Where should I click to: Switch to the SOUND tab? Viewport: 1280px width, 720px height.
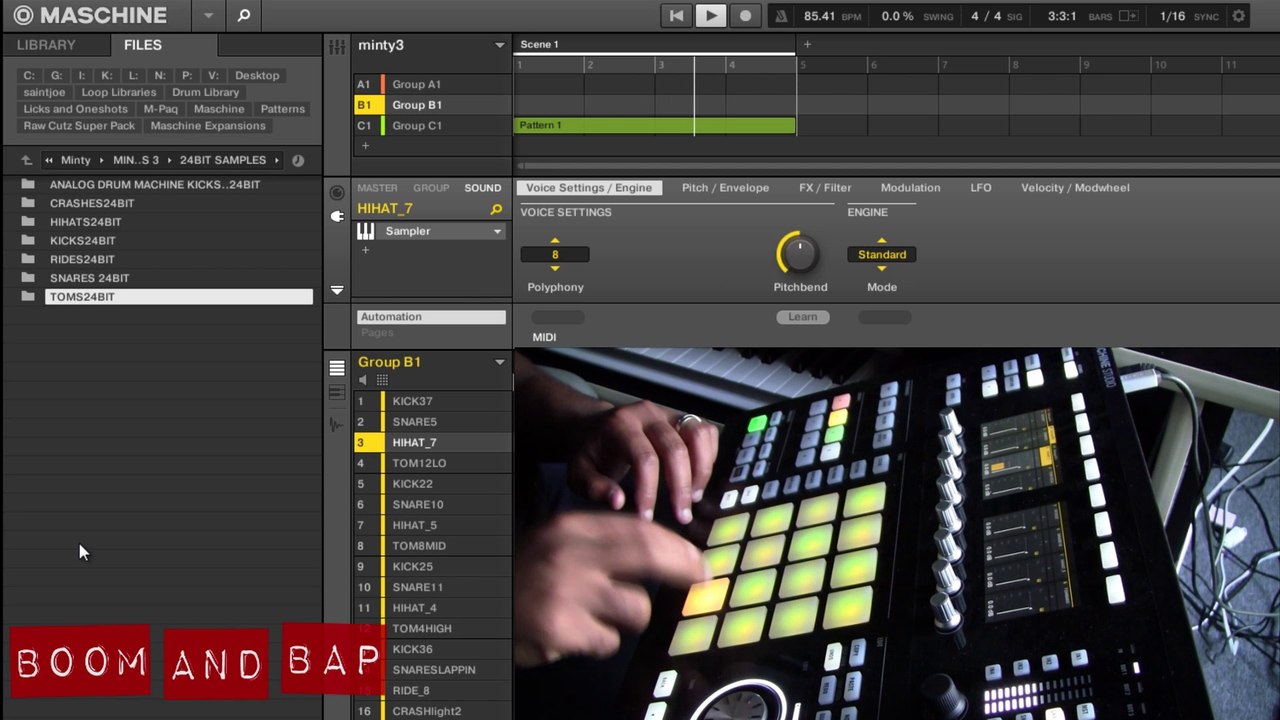[482, 188]
